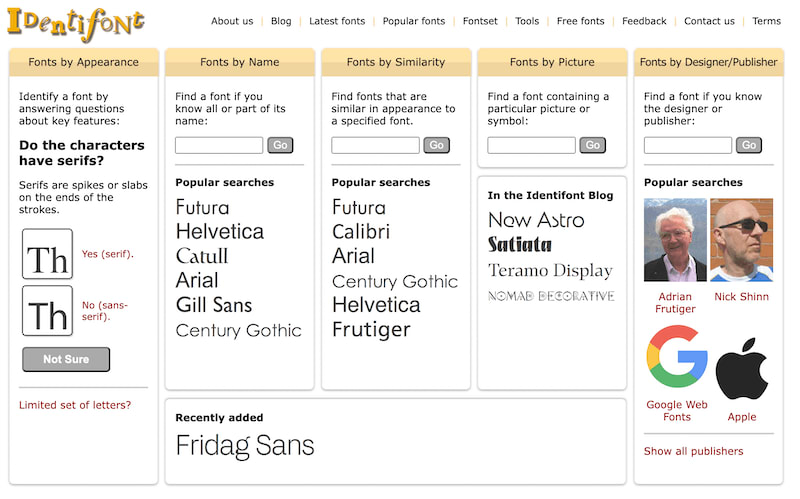Open the Teramo Display blog entry
This screenshot has height=499, width=800.
click(x=550, y=271)
